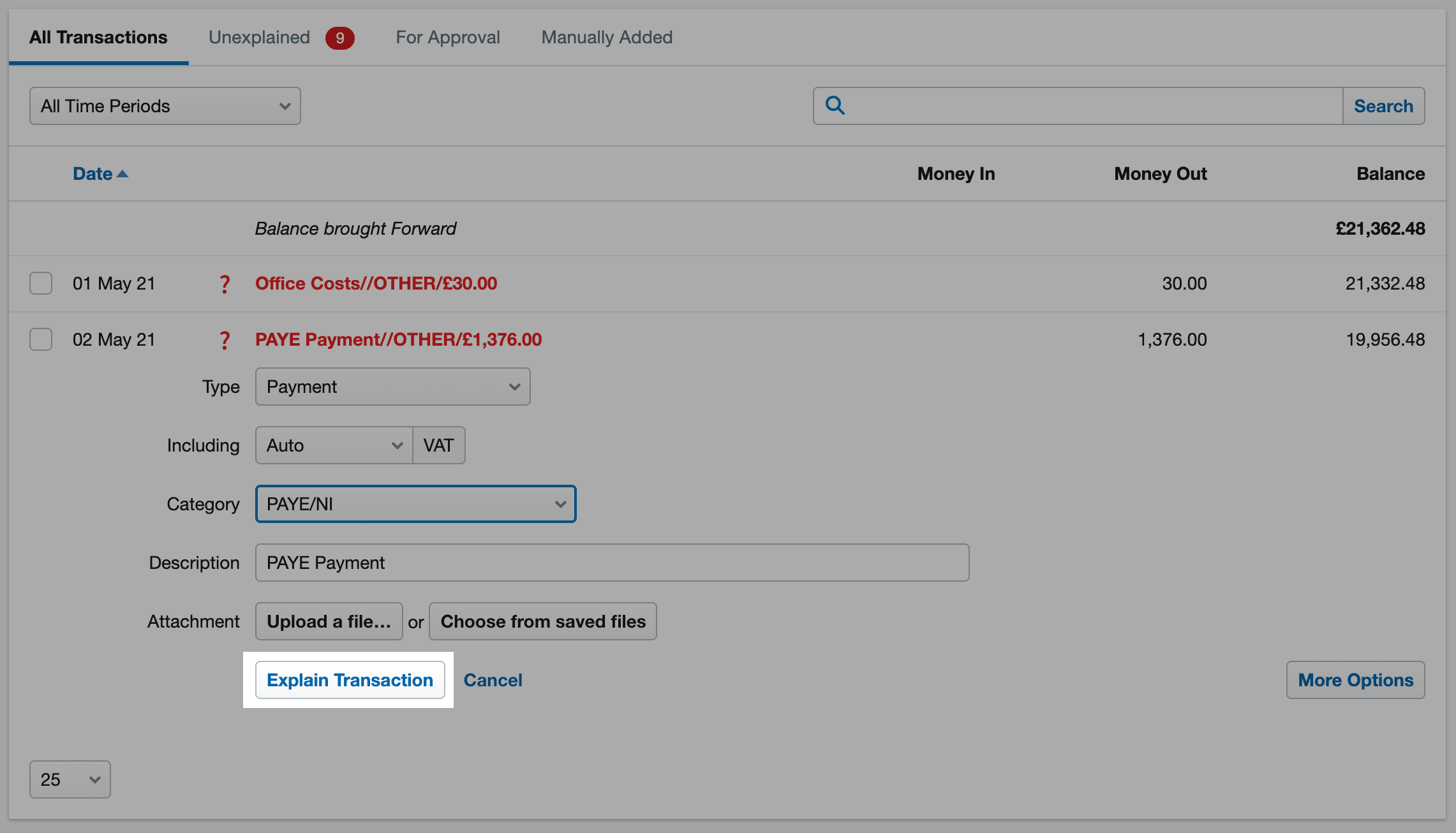Click the question mark icon on Office Costs row

click(224, 283)
